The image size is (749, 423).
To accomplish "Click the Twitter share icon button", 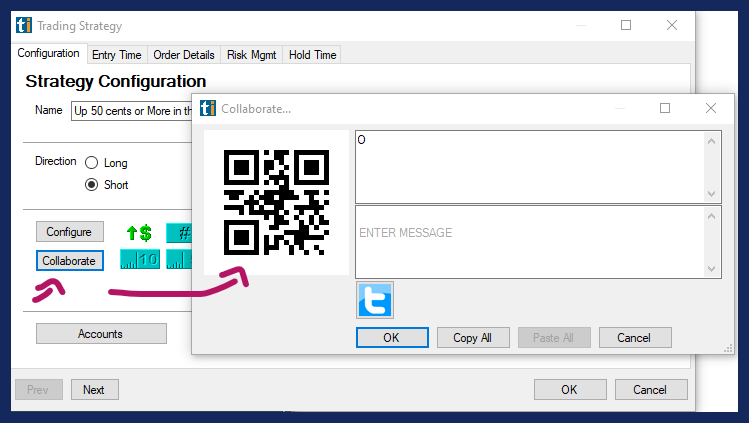I will click(x=375, y=300).
